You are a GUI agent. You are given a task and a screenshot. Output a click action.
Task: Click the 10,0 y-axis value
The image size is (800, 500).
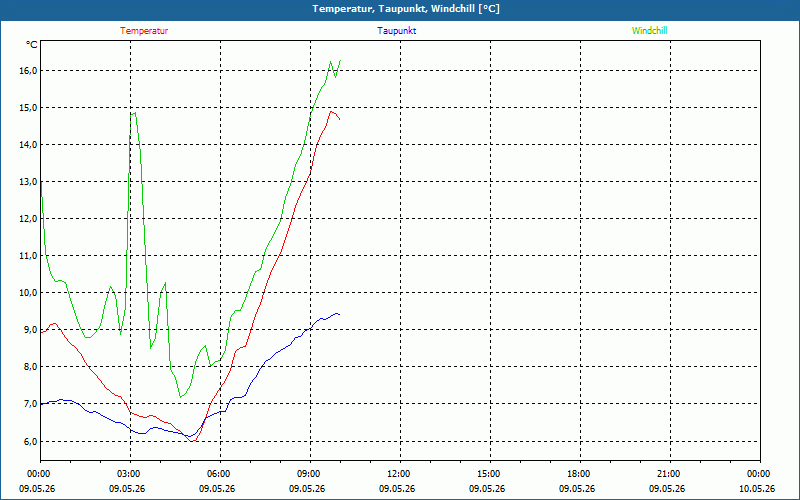pos(29,293)
